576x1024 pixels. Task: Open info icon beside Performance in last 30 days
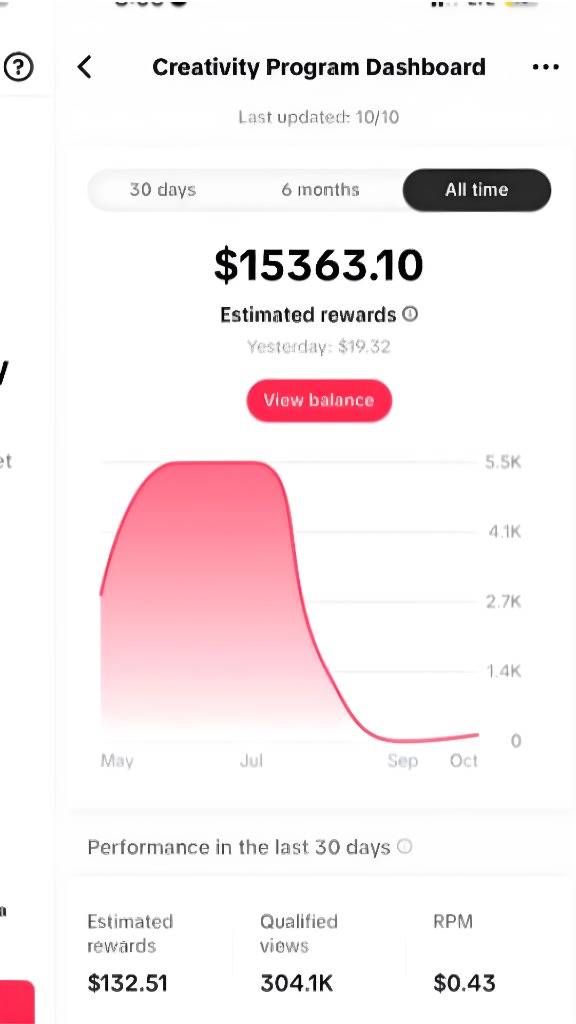pyautogui.click(x=405, y=847)
